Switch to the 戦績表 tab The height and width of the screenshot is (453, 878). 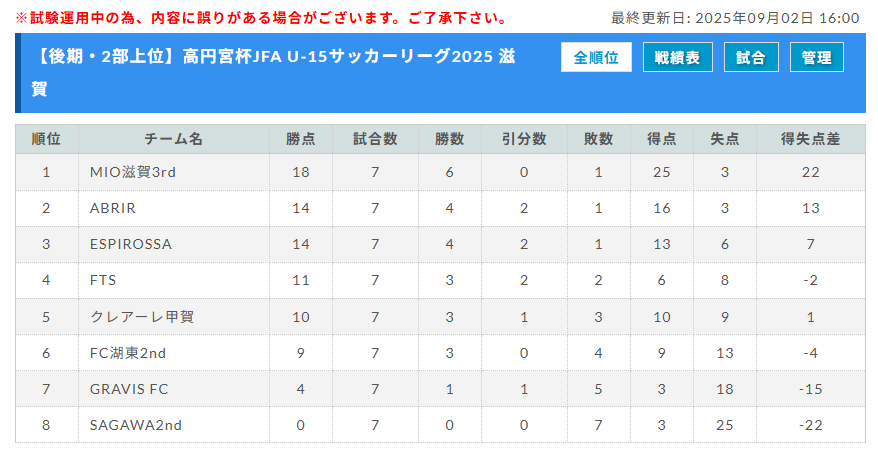click(678, 57)
